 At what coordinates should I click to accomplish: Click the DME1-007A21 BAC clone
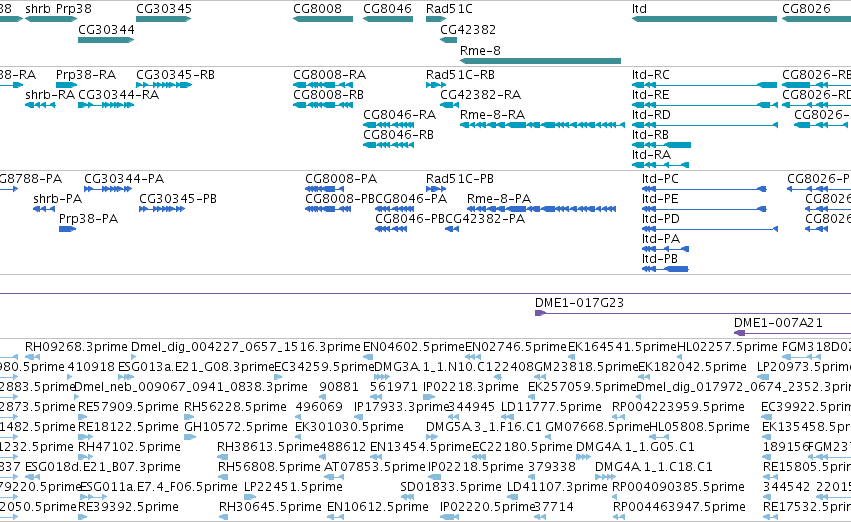[x=792, y=333]
